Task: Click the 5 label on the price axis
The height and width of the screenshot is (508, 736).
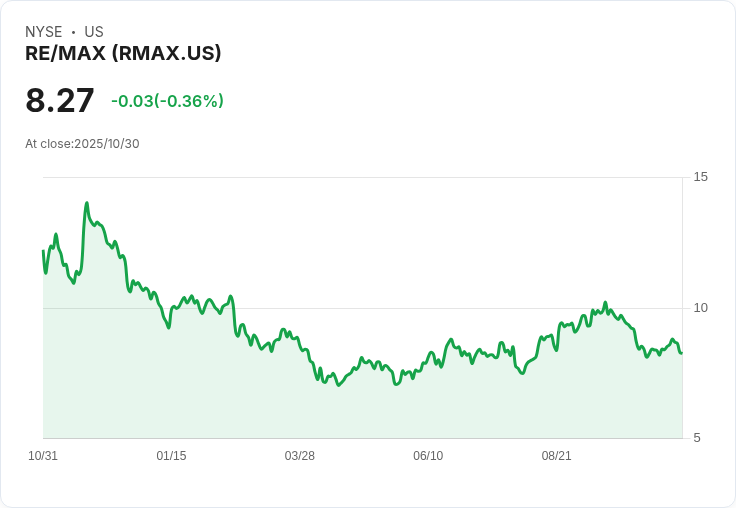Action: coord(697,438)
